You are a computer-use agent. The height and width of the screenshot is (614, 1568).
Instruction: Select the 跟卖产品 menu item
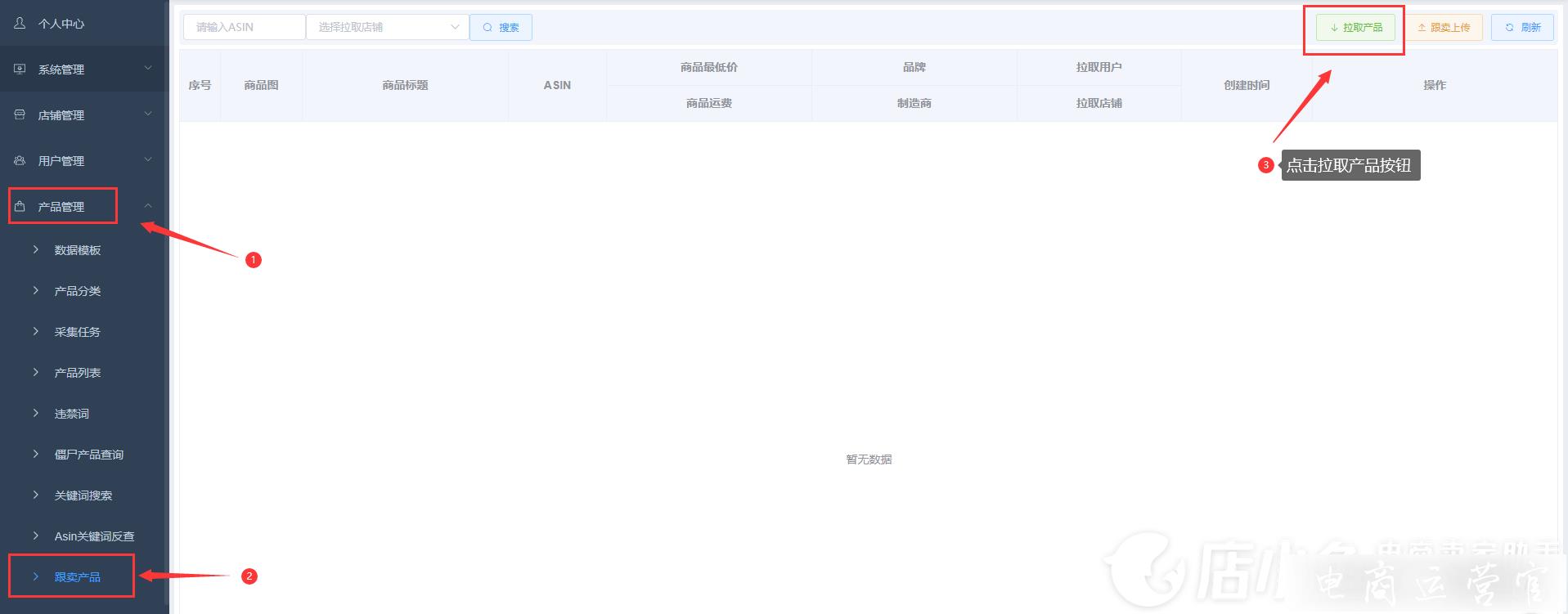[78, 577]
